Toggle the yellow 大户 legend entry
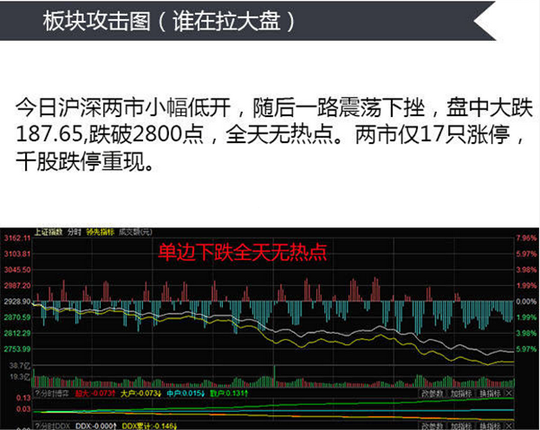Viewport: 540px width, 430px height. click(x=141, y=393)
